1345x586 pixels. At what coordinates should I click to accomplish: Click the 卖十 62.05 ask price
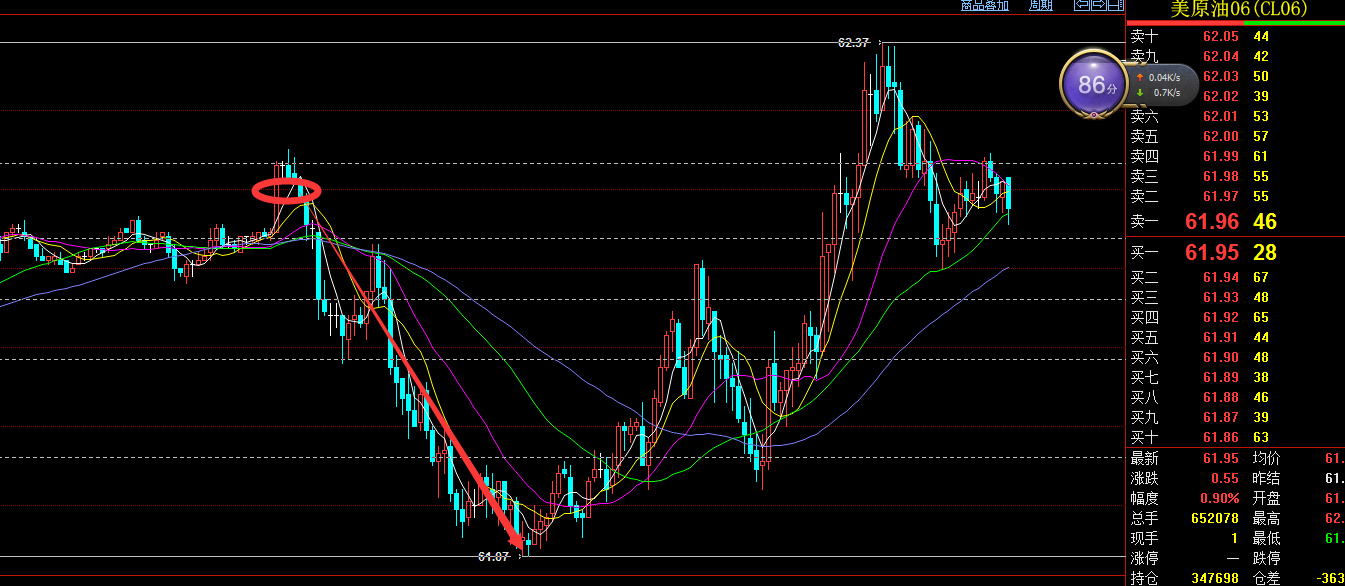[1220, 36]
